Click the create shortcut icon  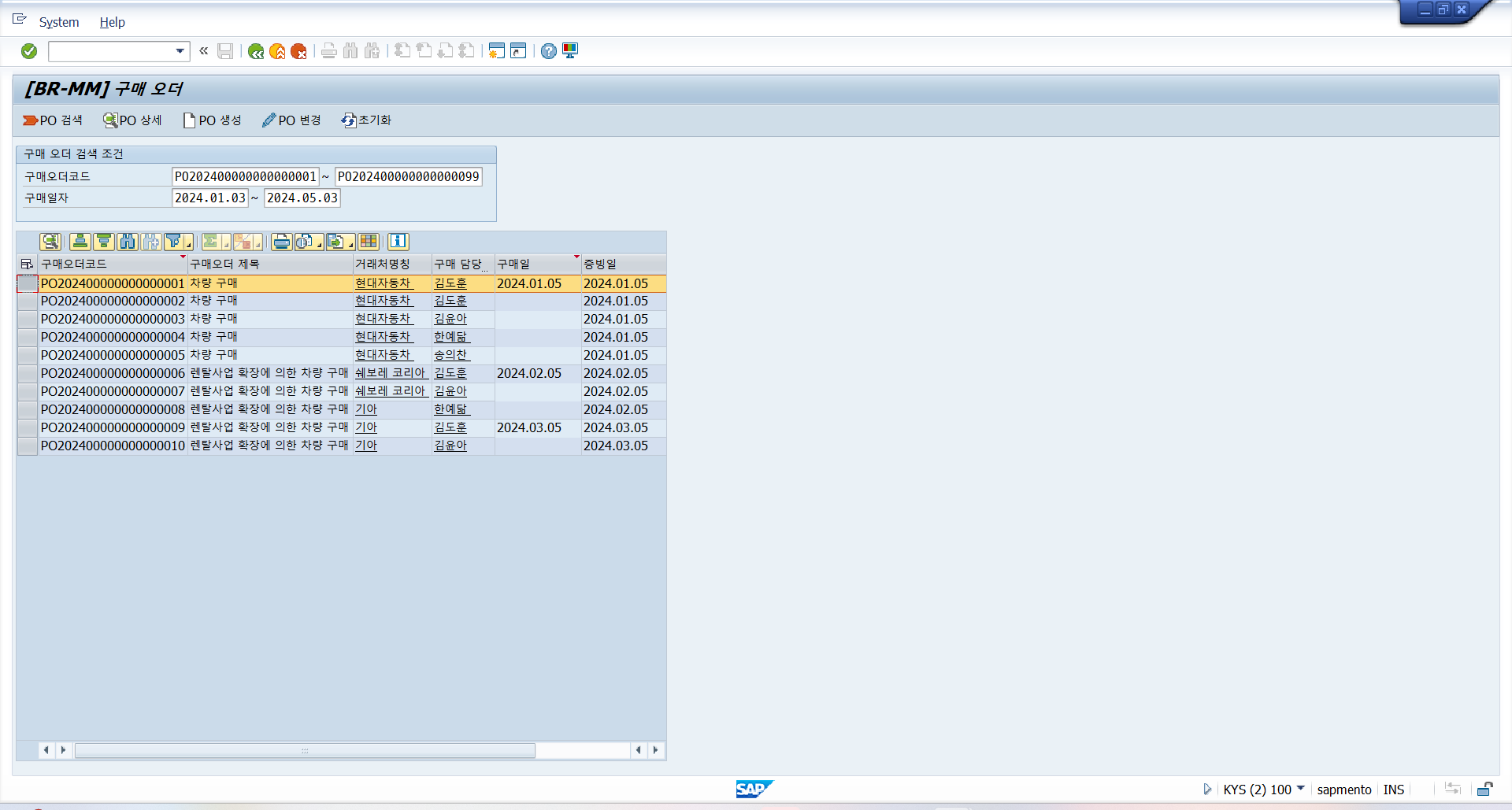click(x=518, y=51)
